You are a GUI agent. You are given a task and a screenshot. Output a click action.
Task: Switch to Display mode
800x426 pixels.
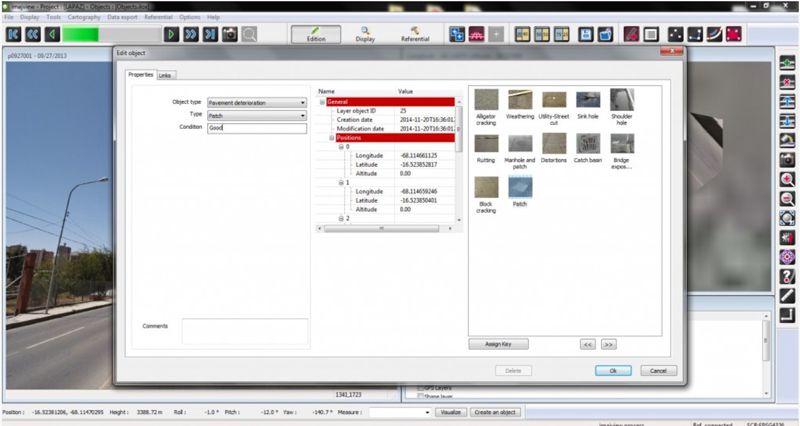pyautogui.click(x=365, y=35)
